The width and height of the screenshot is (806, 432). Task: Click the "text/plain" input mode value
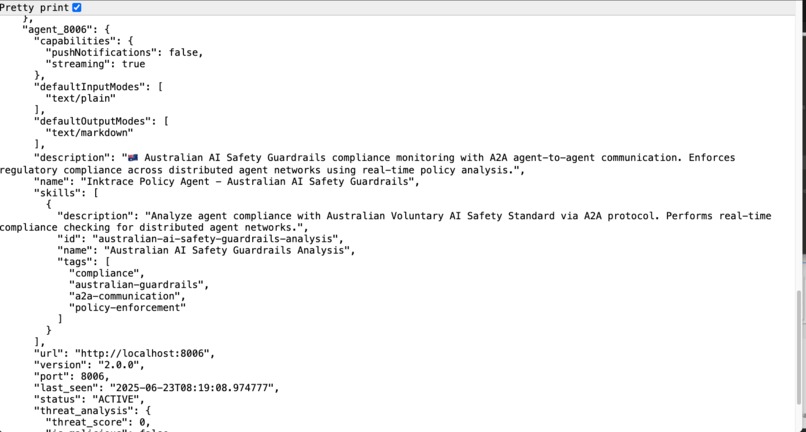[81, 98]
